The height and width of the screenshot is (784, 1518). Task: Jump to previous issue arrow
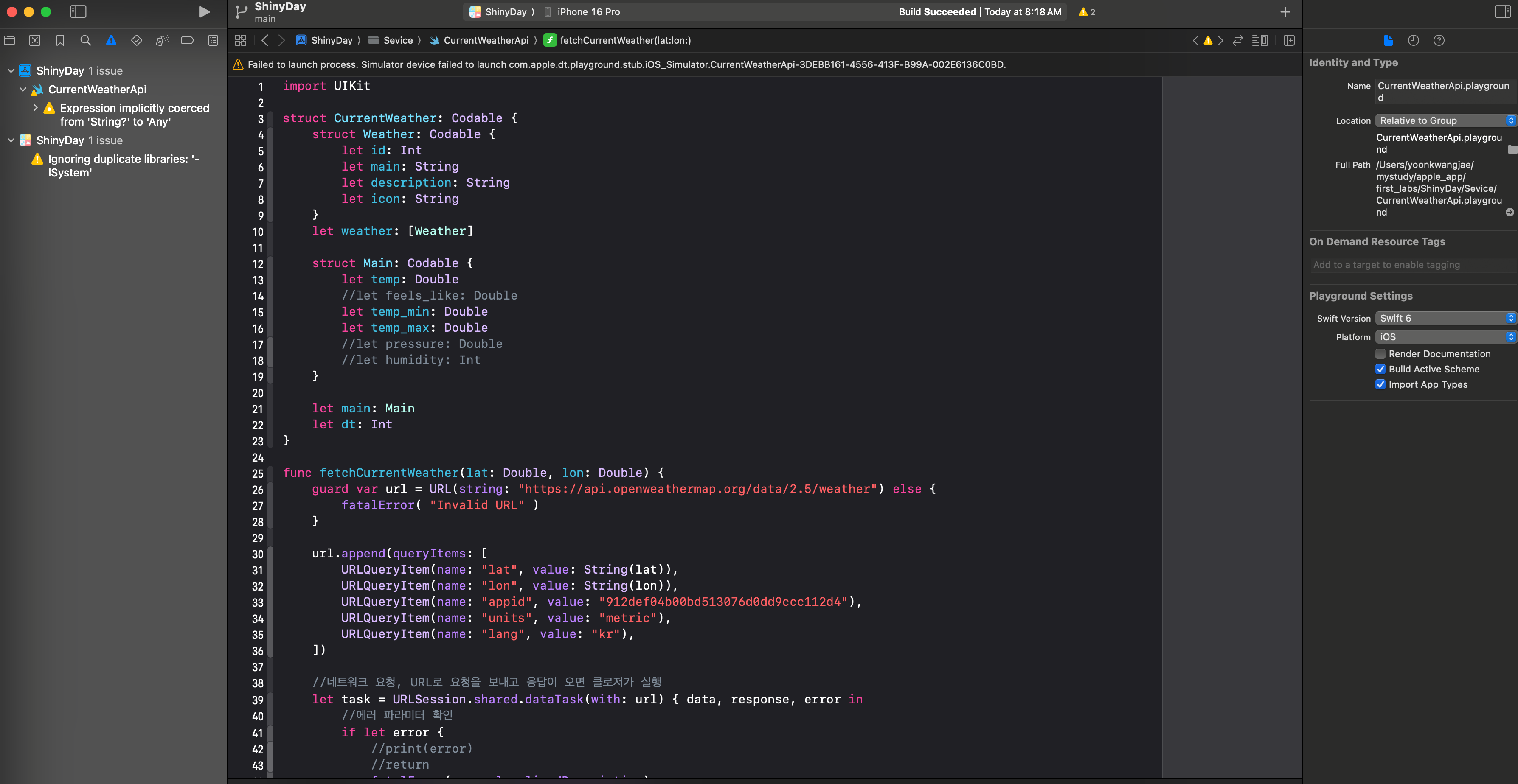[x=1195, y=40]
